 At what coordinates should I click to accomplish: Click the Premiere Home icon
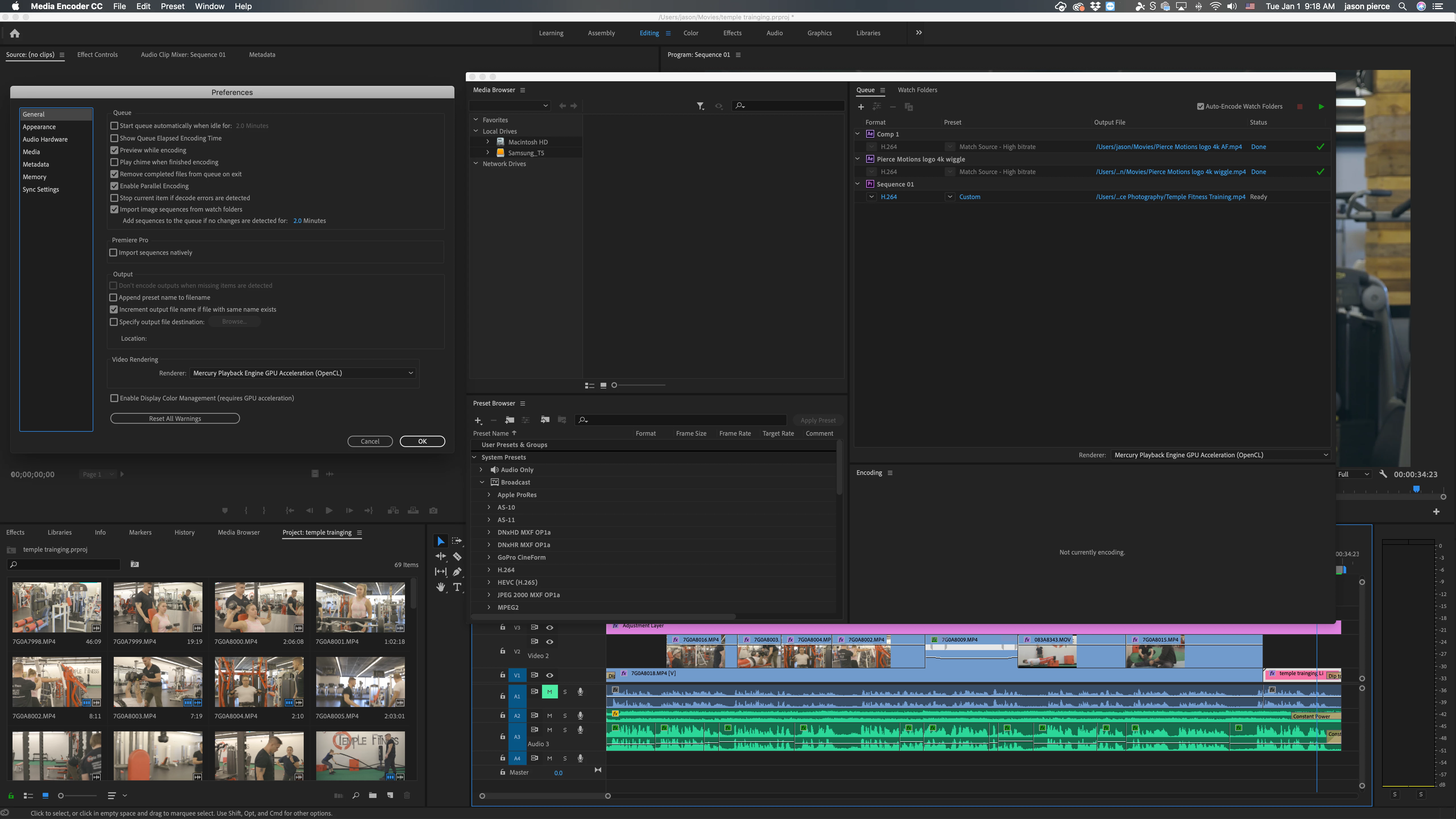point(15,33)
